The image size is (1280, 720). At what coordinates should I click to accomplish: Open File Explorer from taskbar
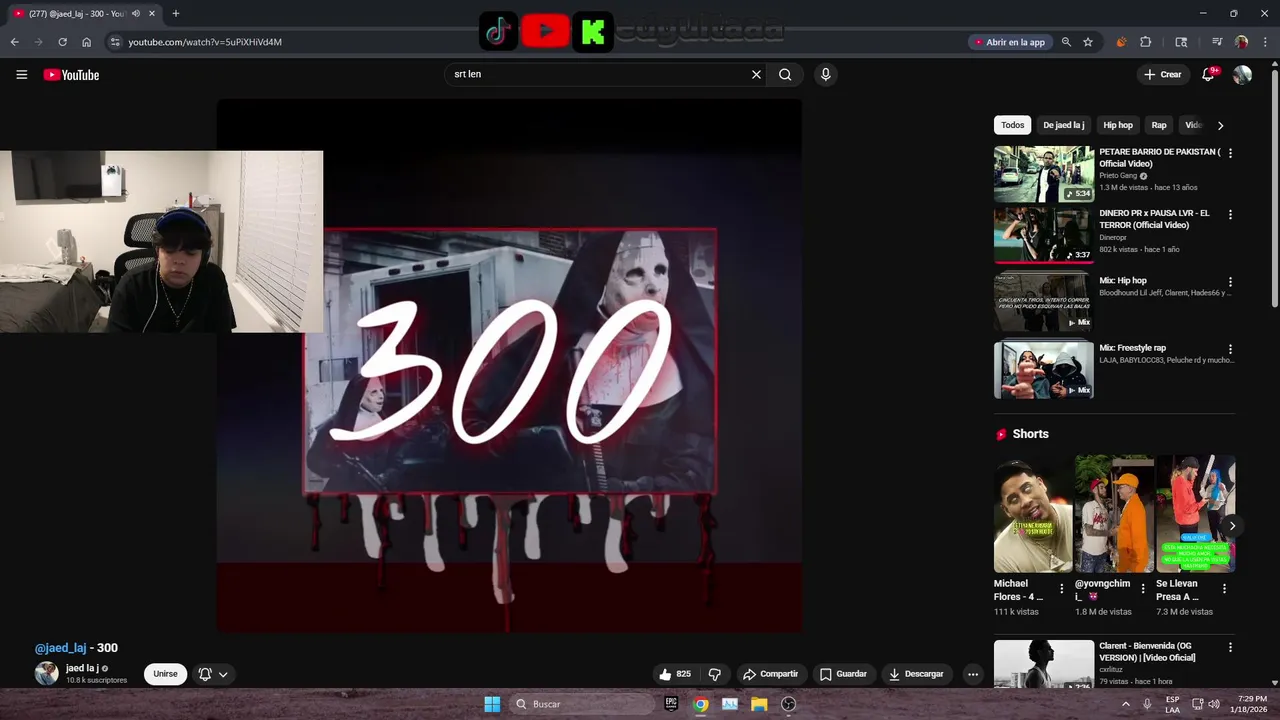(759, 704)
